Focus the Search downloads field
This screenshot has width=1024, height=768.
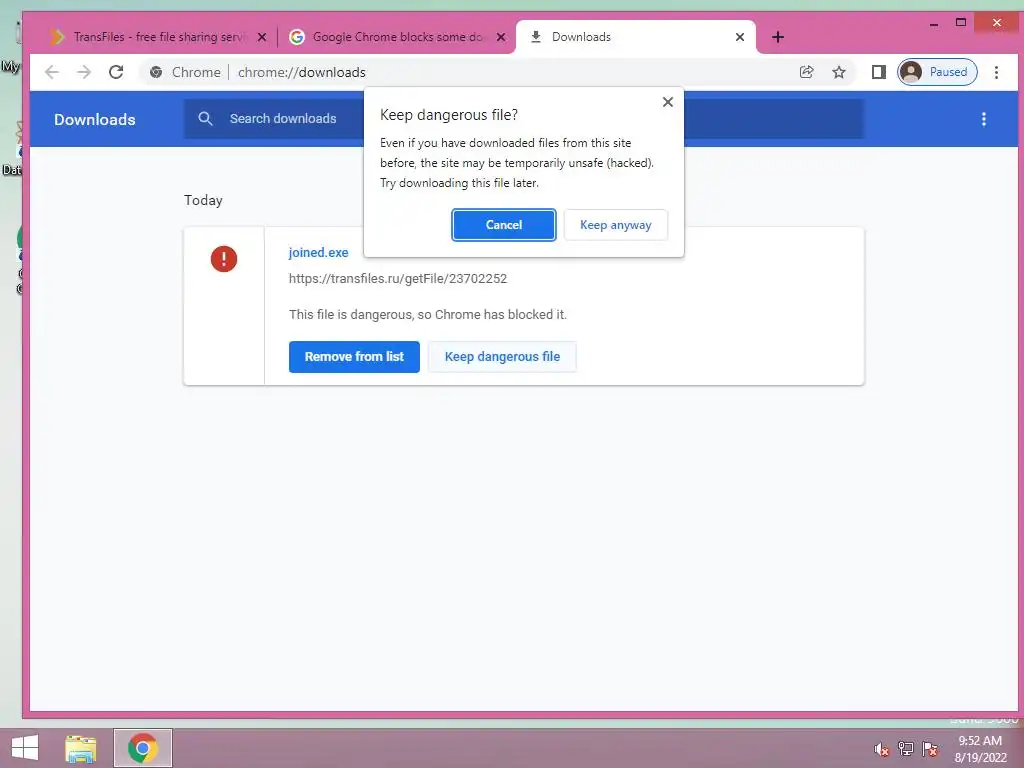click(524, 119)
